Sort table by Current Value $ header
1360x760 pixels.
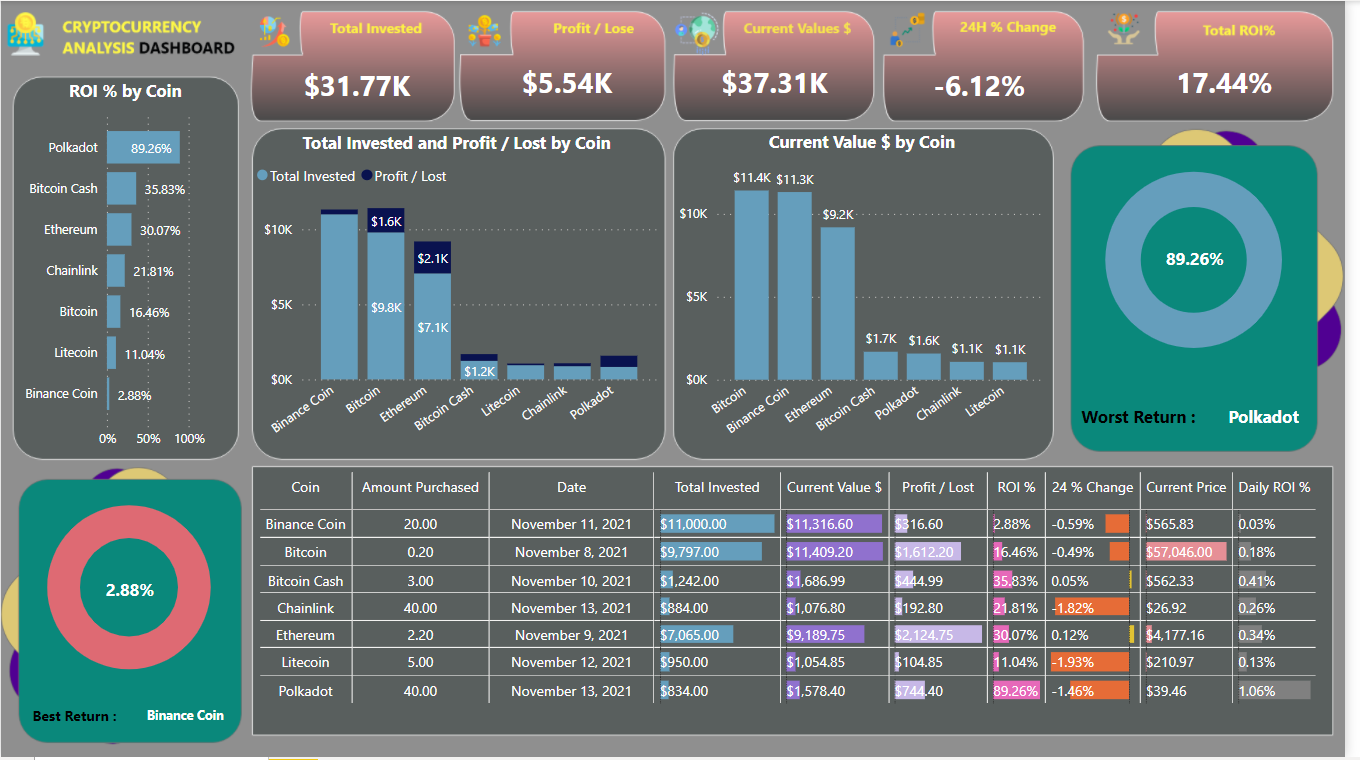click(834, 487)
